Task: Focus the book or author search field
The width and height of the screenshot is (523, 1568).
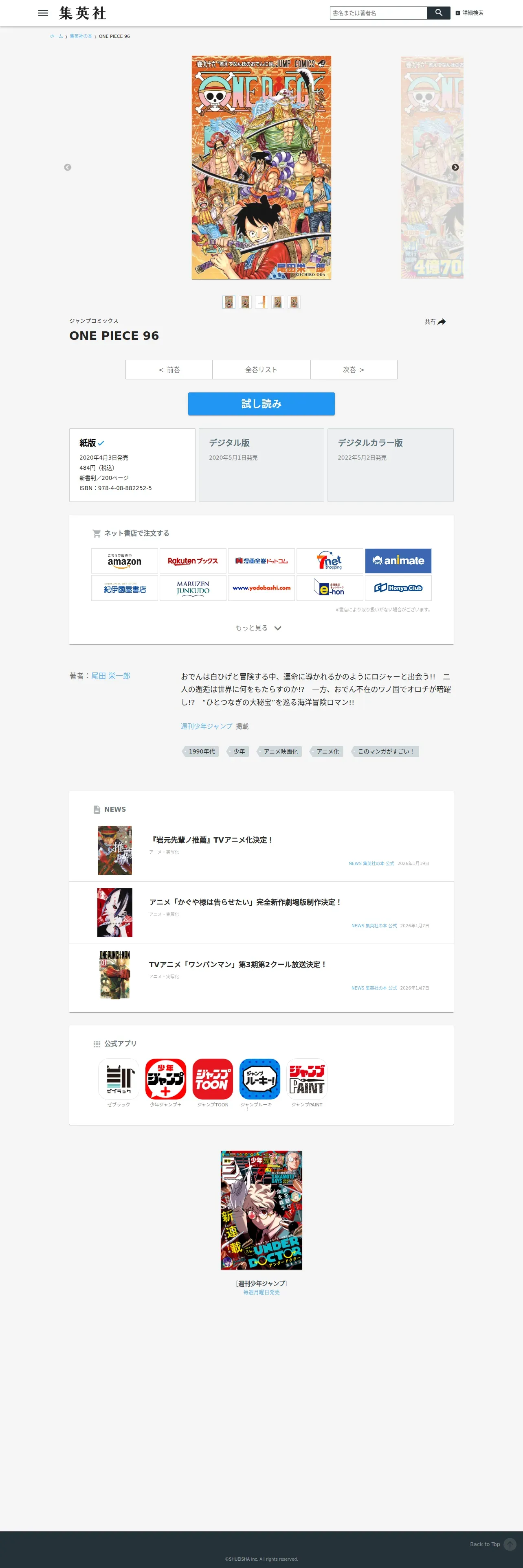Action: pos(378,13)
